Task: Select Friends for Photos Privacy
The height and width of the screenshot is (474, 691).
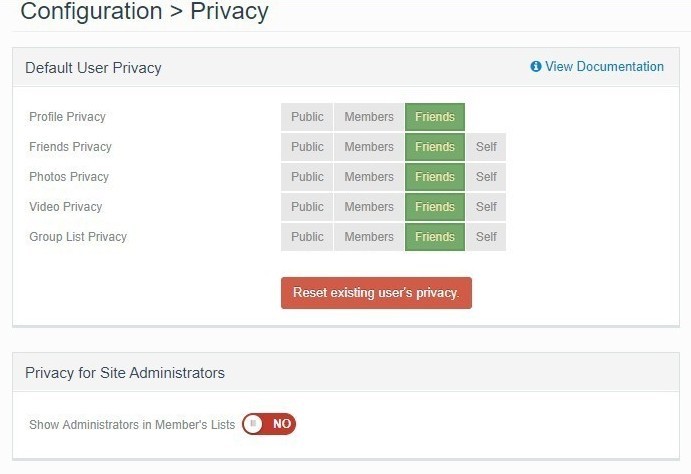Action: point(435,177)
